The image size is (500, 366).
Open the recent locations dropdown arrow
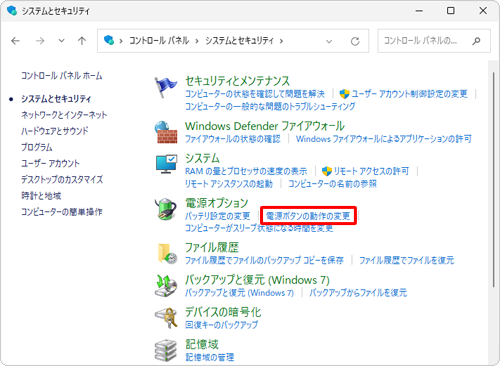pos(61,41)
